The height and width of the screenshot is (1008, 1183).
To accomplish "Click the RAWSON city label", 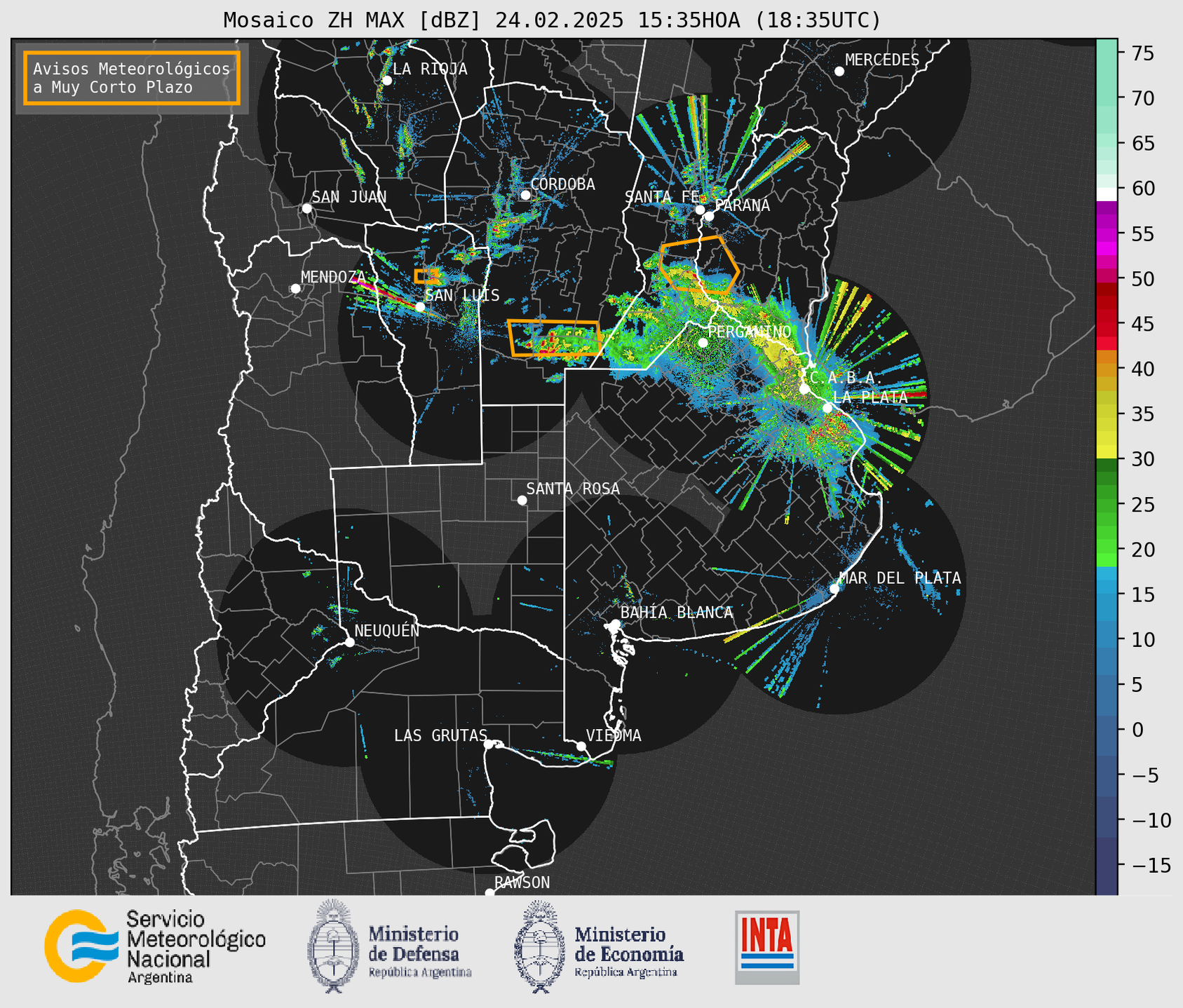I will click(x=522, y=883).
